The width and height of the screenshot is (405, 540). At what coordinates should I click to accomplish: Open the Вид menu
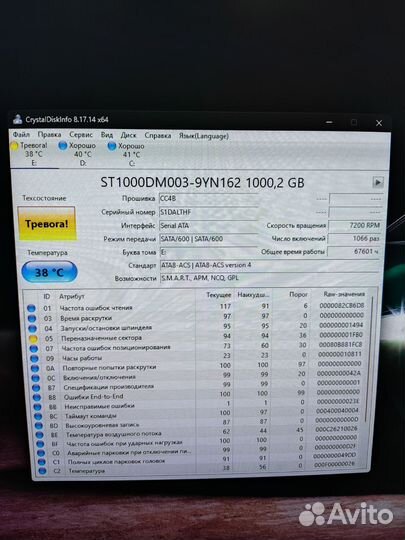(x=107, y=135)
